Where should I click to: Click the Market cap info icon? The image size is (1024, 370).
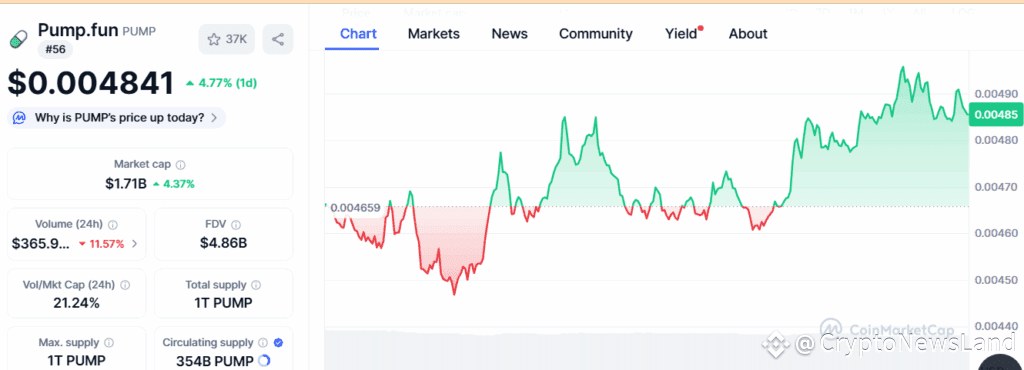coord(181,164)
